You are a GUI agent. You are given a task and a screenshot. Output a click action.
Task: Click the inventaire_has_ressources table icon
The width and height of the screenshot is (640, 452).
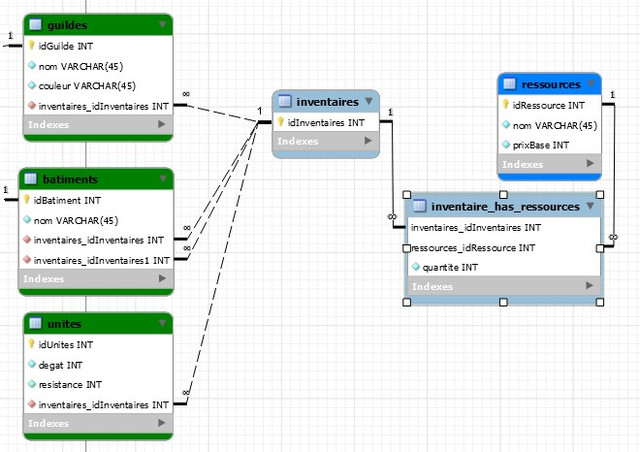coord(419,206)
